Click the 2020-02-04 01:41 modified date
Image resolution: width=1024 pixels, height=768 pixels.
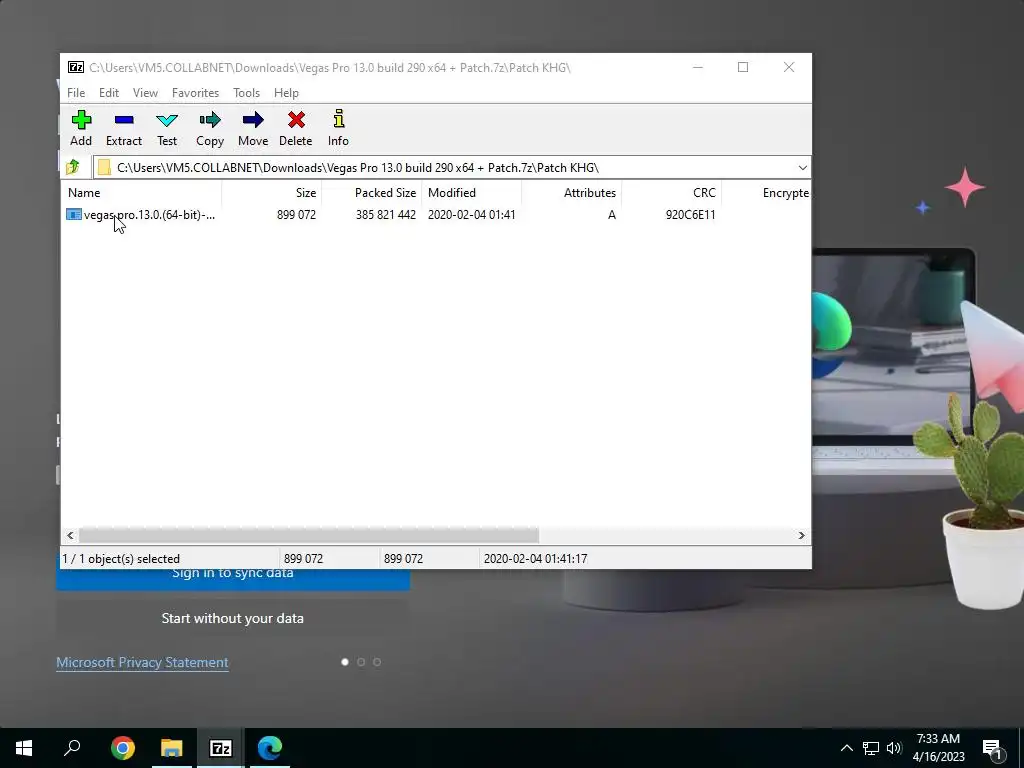pos(472,214)
